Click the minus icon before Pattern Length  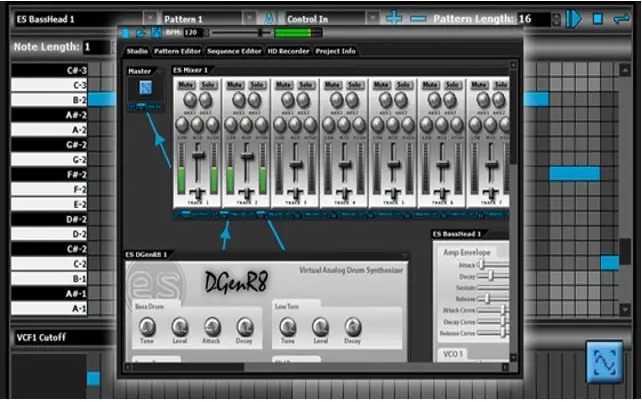(x=418, y=18)
